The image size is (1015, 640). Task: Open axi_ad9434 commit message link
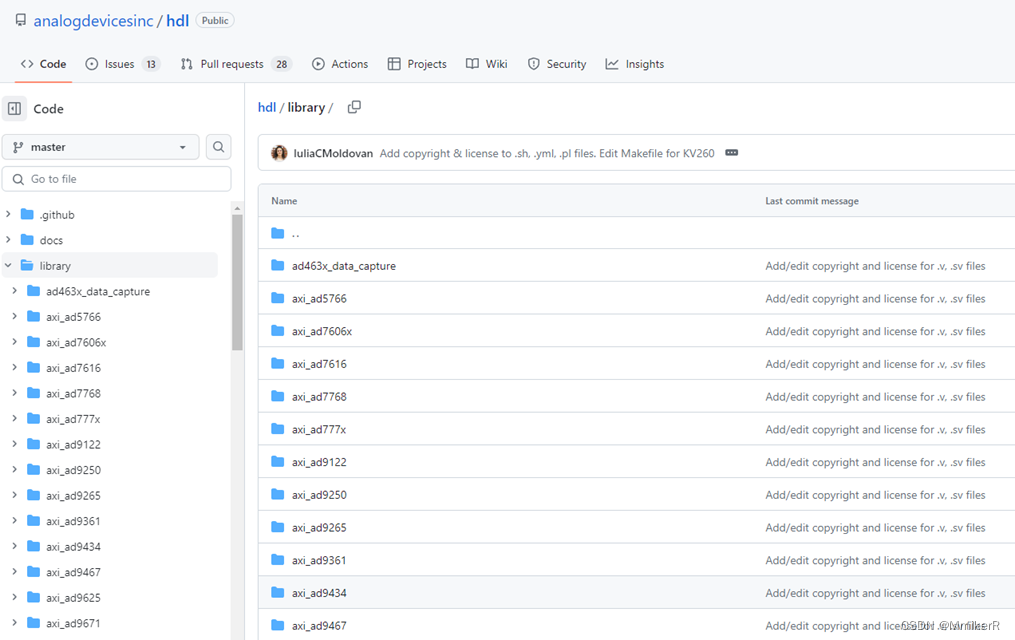click(875, 593)
